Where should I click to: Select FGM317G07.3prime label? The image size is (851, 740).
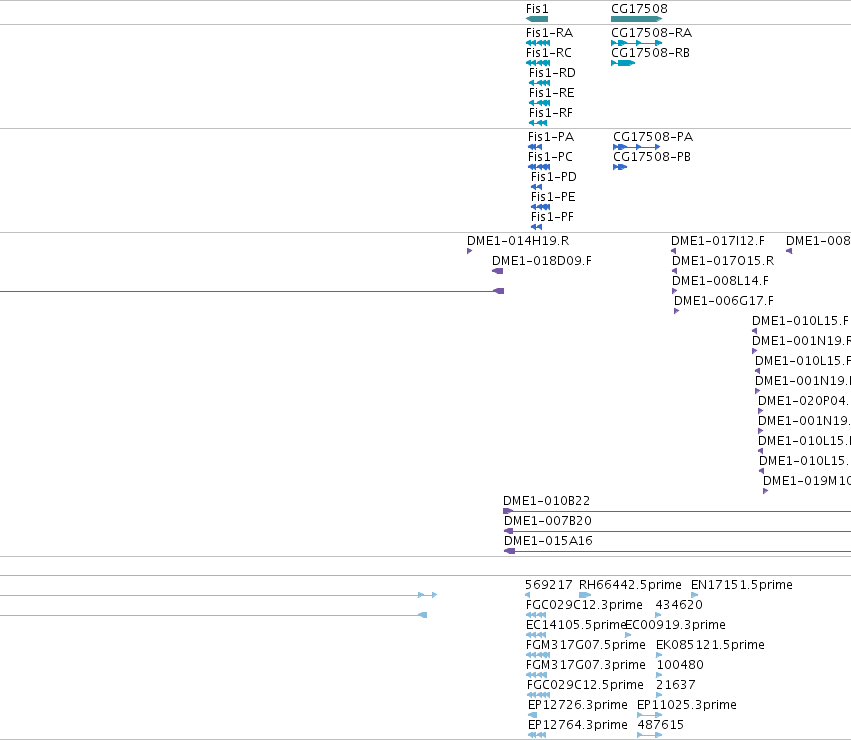pos(586,666)
